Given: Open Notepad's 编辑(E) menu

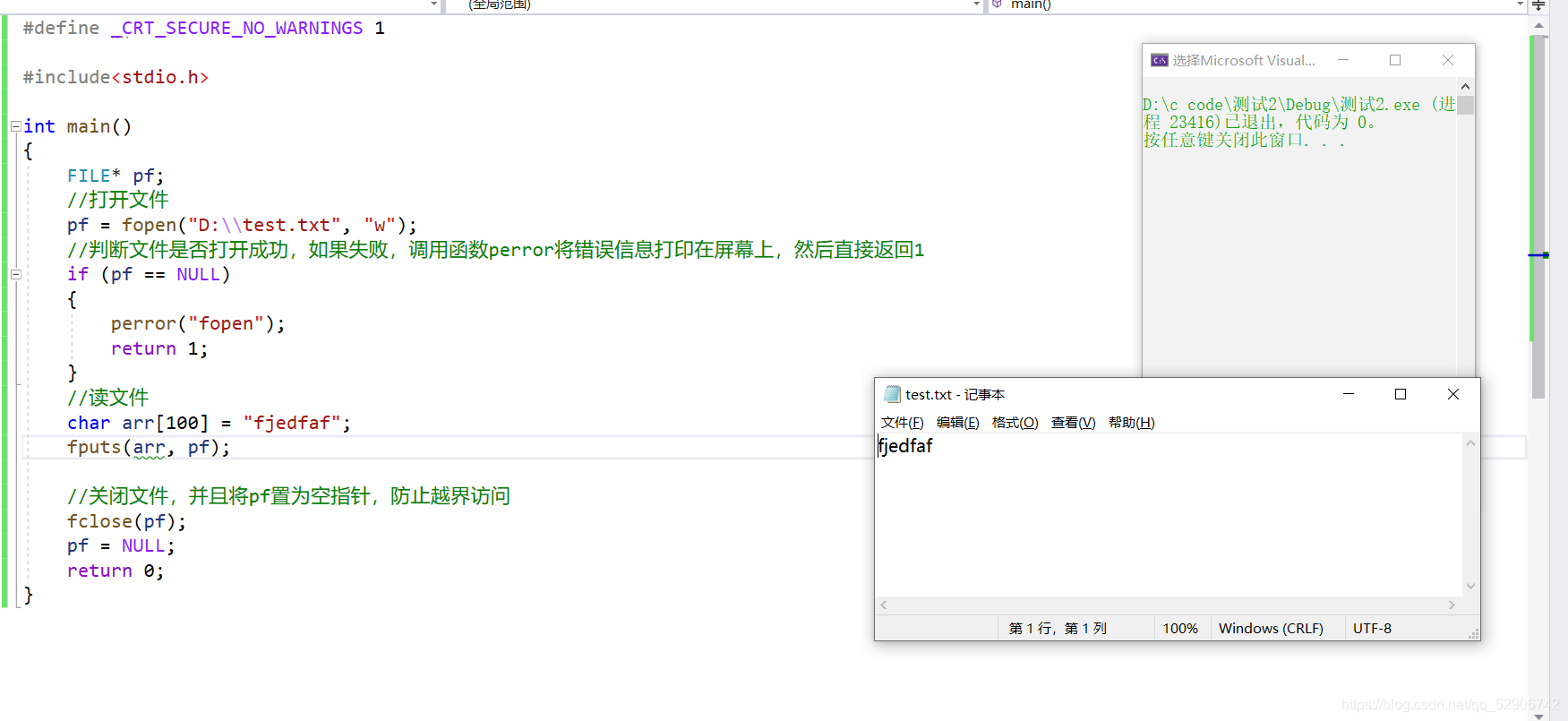Looking at the screenshot, I should 958,423.
